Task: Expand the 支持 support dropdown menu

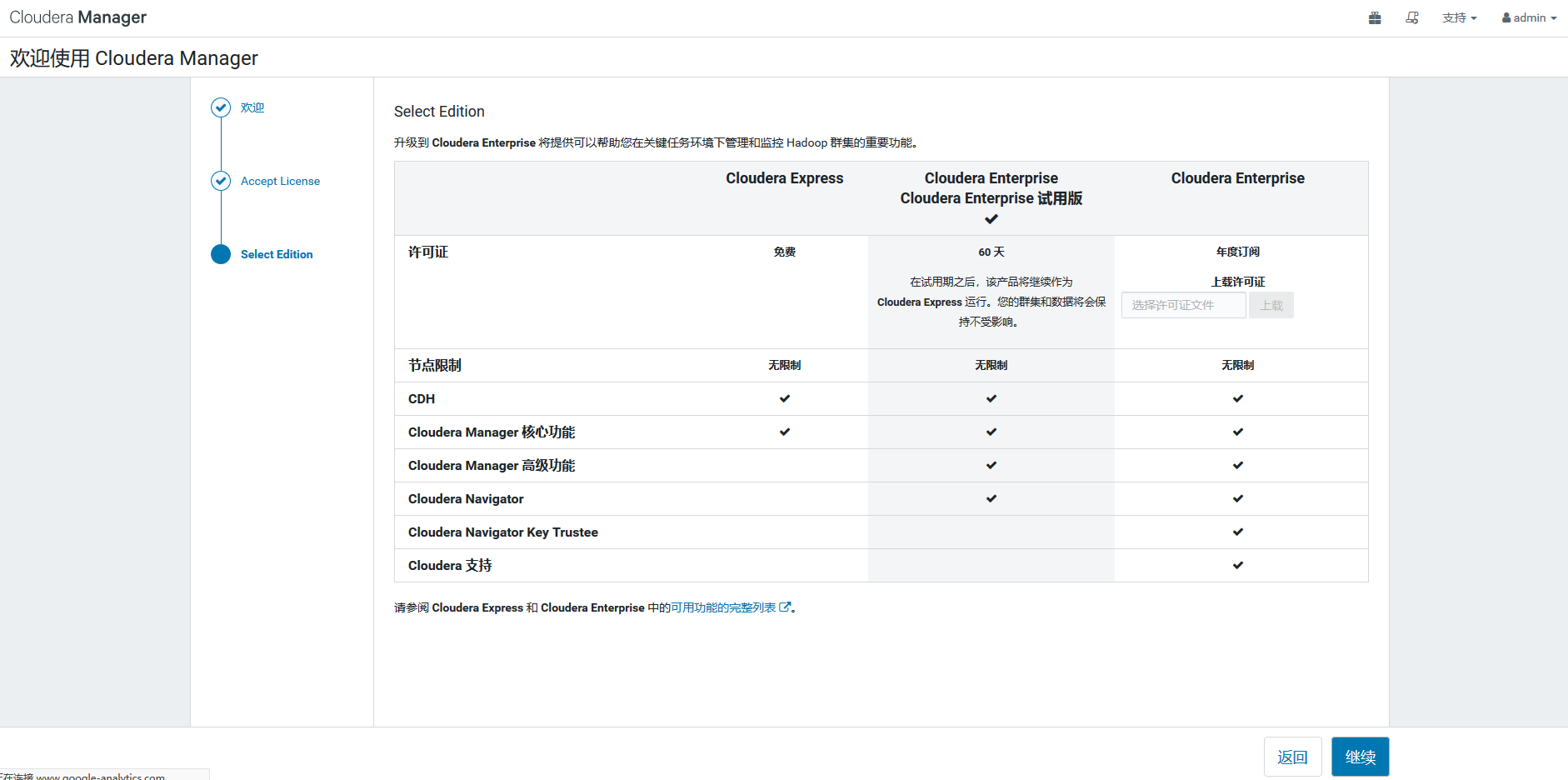Action: click(1460, 17)
